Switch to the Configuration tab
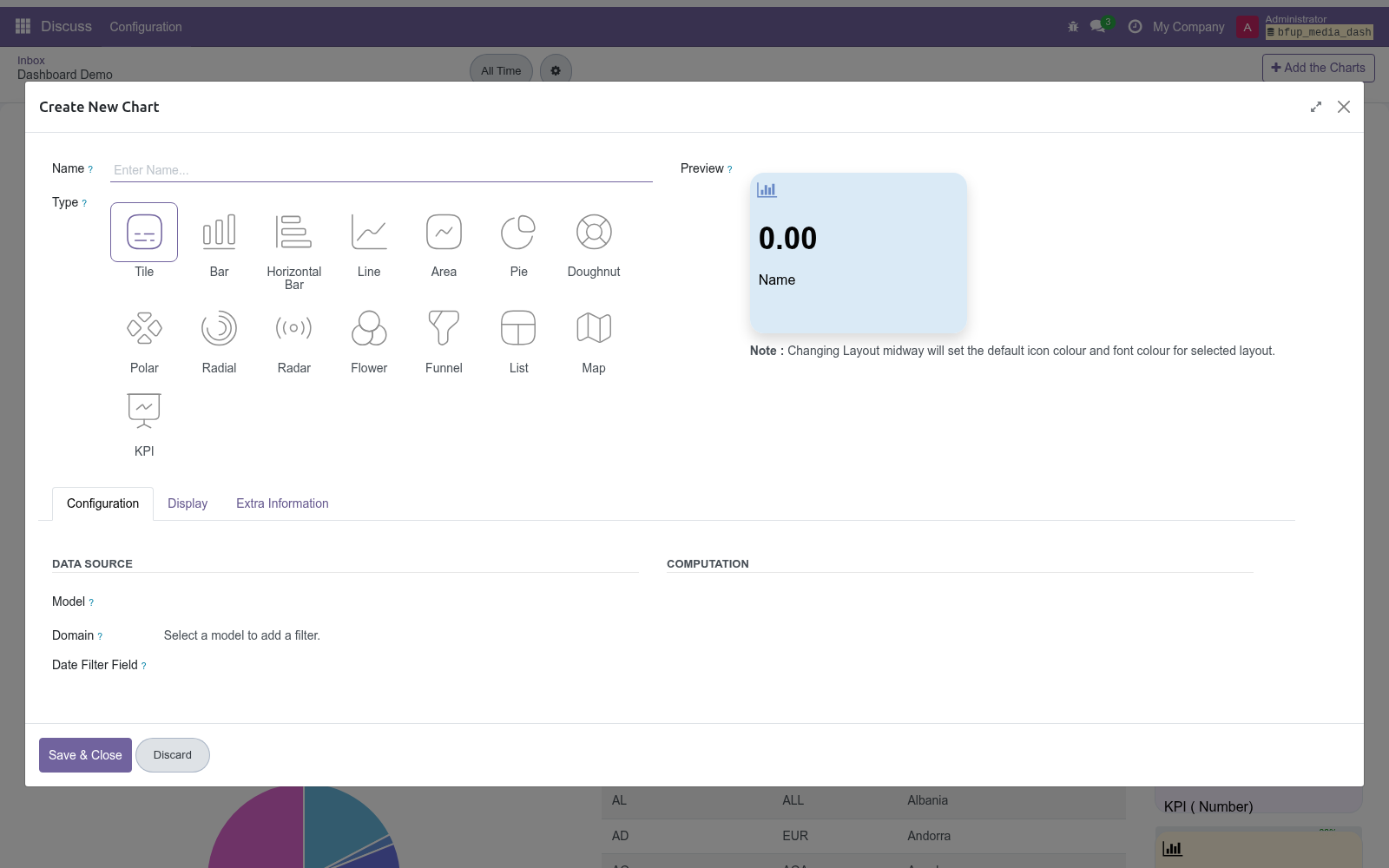1389x868 pixels. [x=102, y=503]
